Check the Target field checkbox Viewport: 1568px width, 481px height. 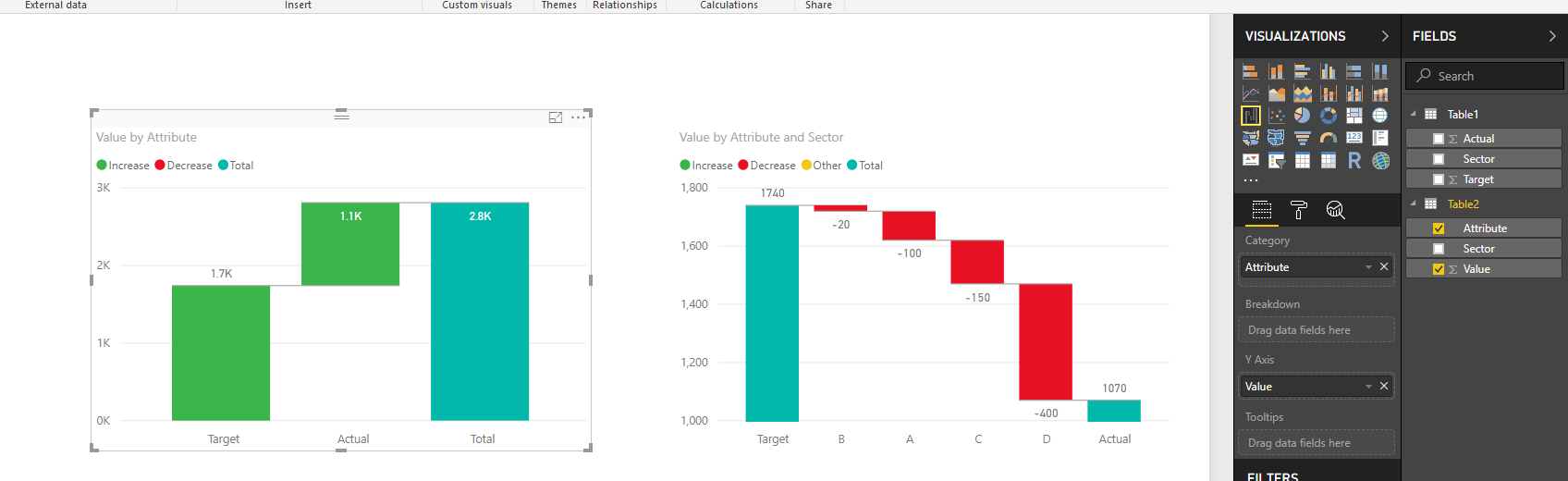coord(1439,179)
